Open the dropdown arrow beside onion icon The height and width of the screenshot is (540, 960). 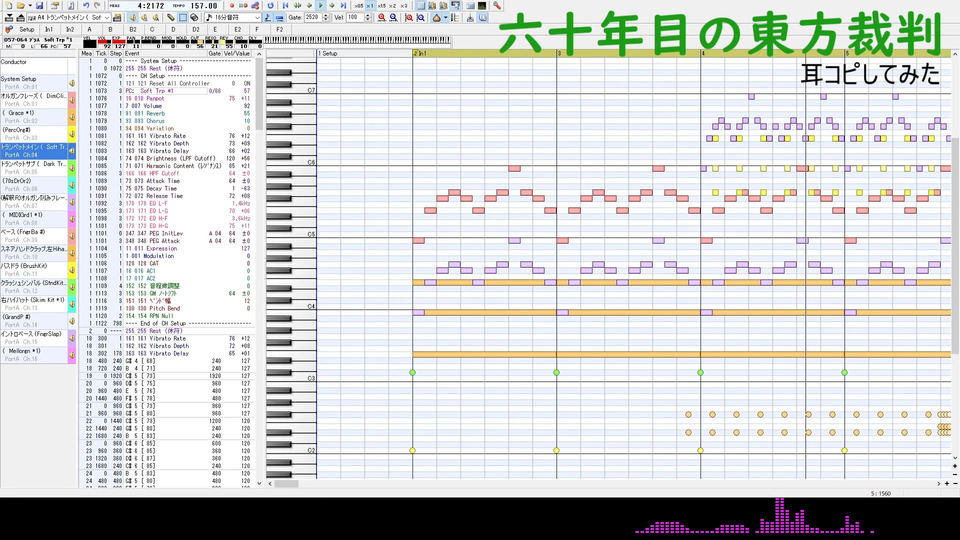point(445,18)
